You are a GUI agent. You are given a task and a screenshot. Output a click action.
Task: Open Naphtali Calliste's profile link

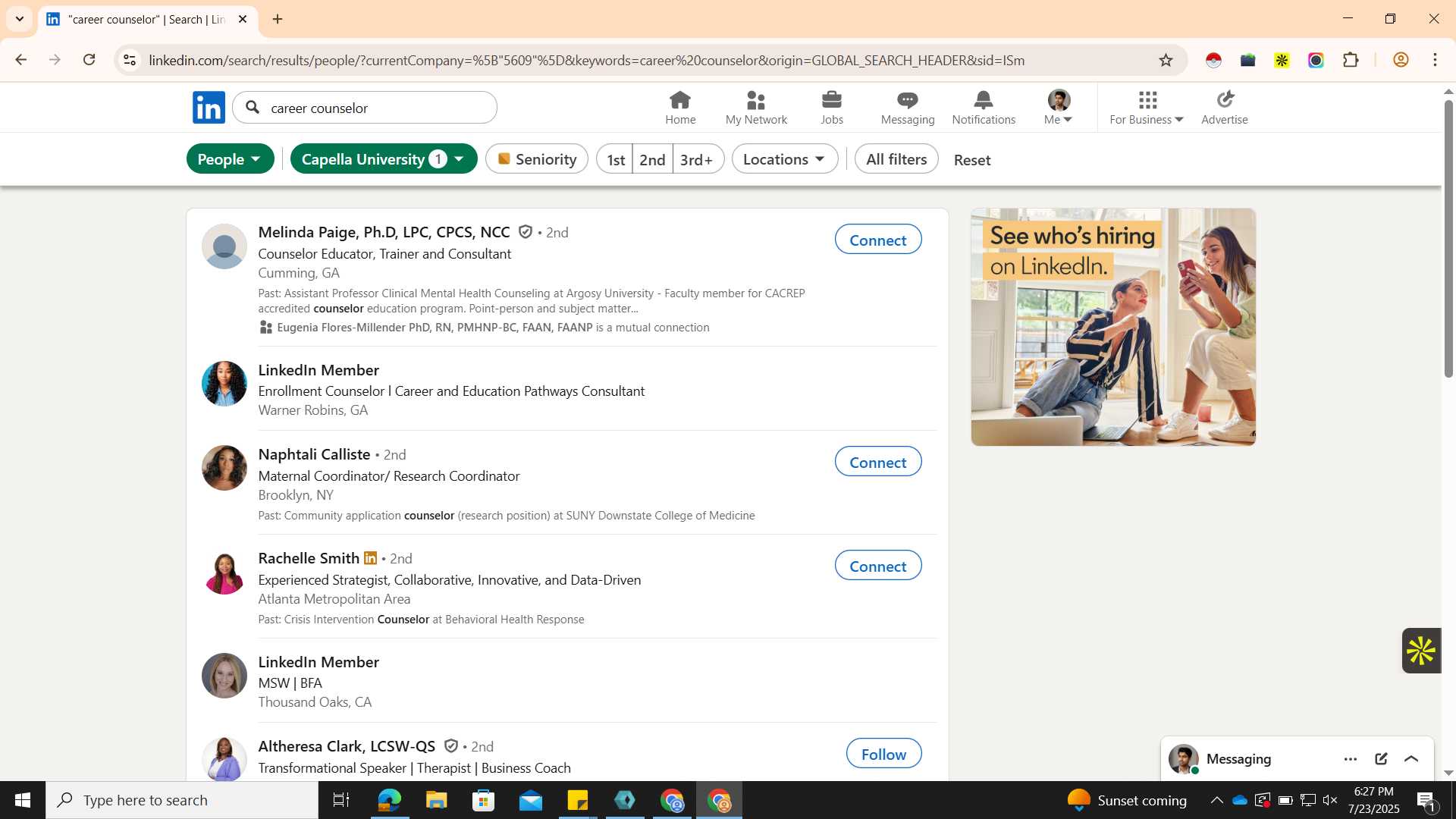(314, 454)
